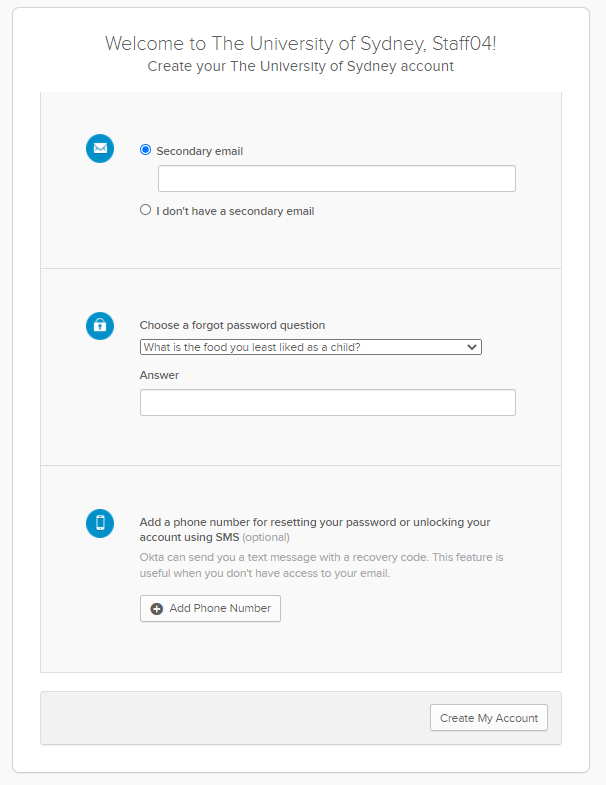Click "Choose a forgot password question" label
The image size is (606, 785).
click(232, 325)
